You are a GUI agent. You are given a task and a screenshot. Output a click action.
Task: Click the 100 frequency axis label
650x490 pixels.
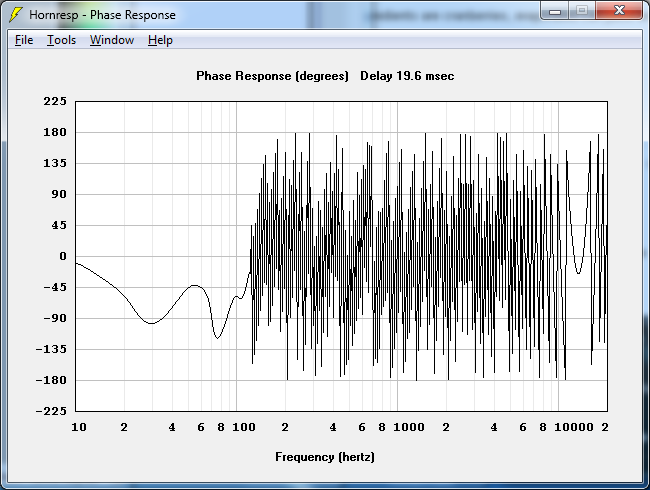click(244, 427)
